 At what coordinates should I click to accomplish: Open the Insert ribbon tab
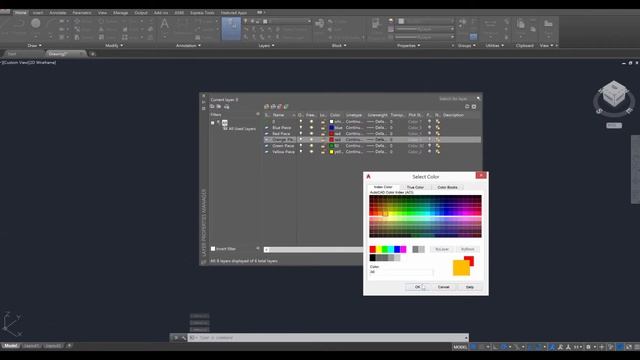point(38,13)
